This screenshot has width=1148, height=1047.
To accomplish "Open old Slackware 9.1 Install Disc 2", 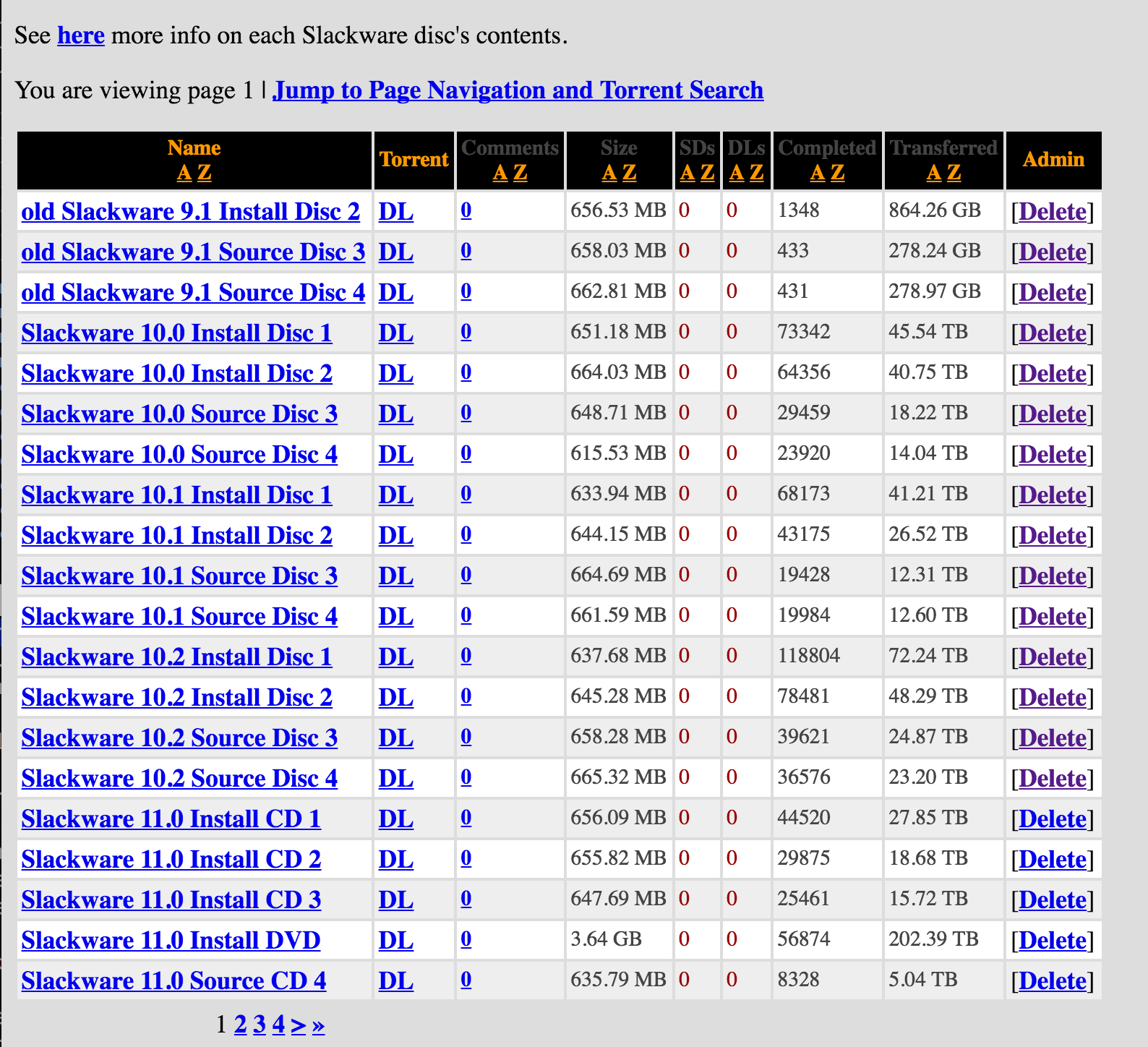I will 191,211.
